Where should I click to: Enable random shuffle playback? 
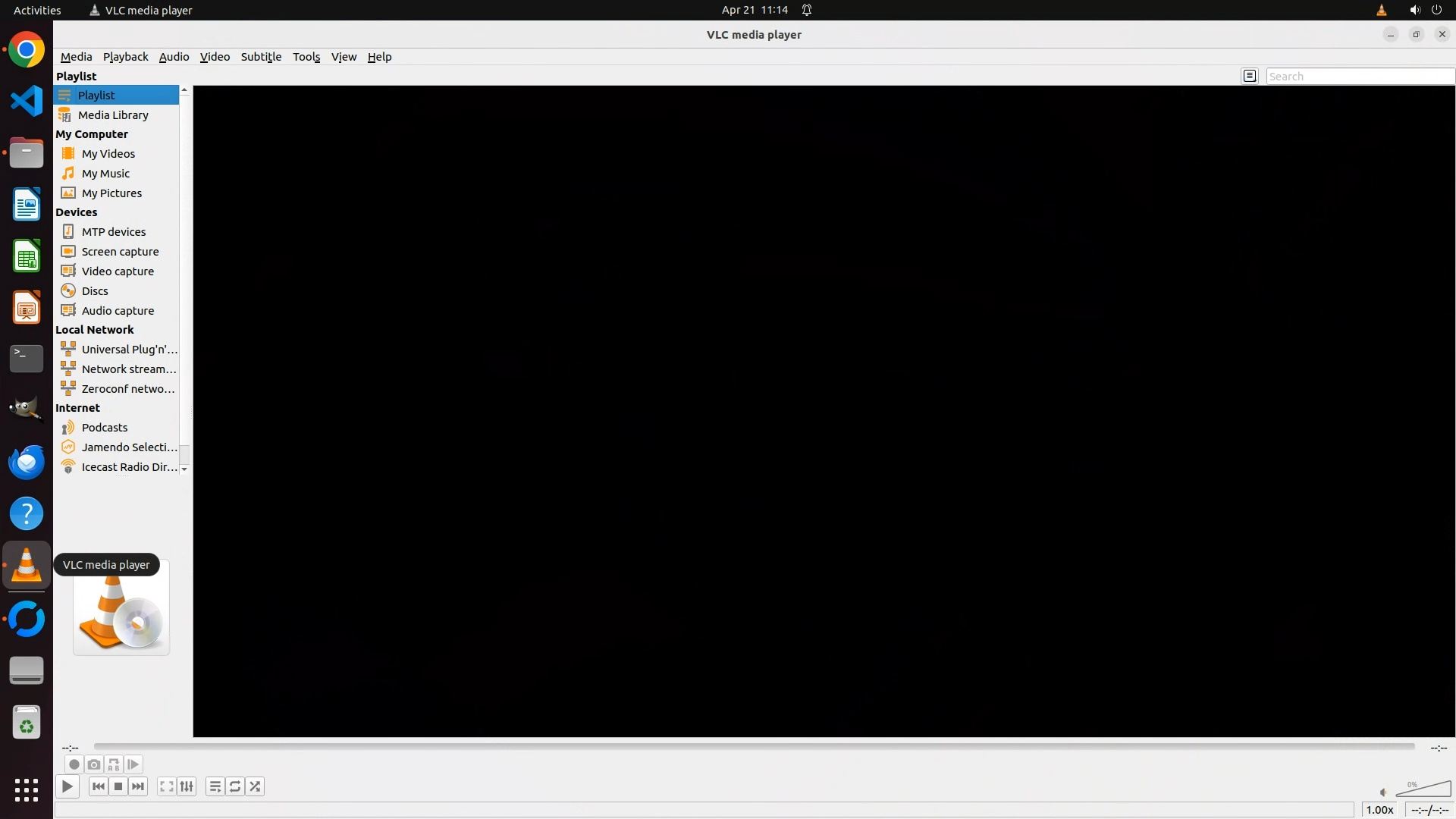tap(255, 786)
